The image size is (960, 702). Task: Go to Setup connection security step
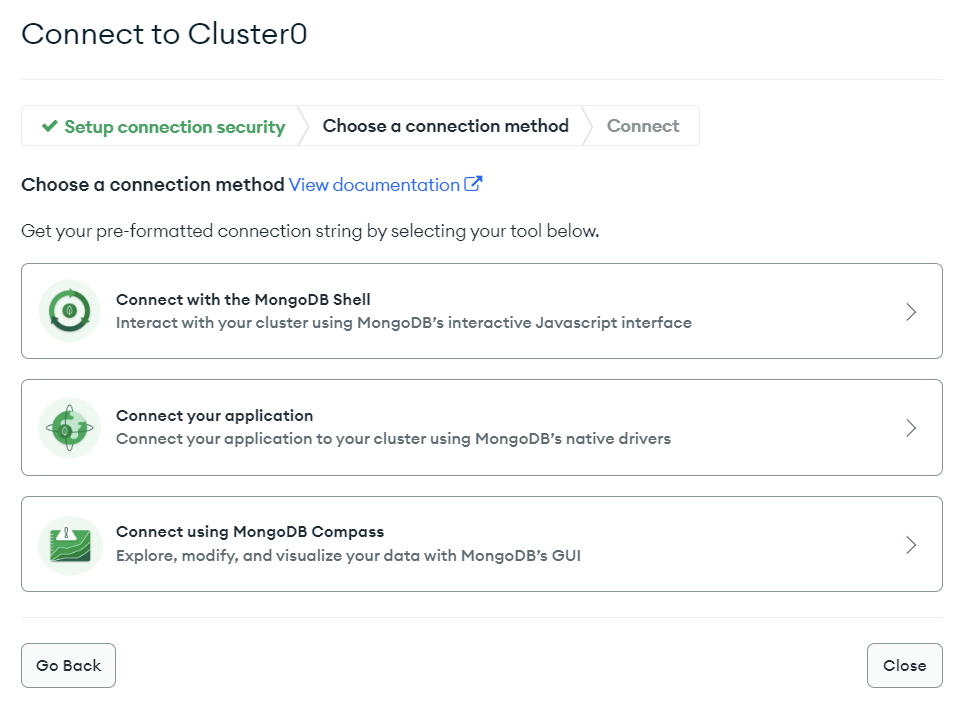tap(163, 126)
